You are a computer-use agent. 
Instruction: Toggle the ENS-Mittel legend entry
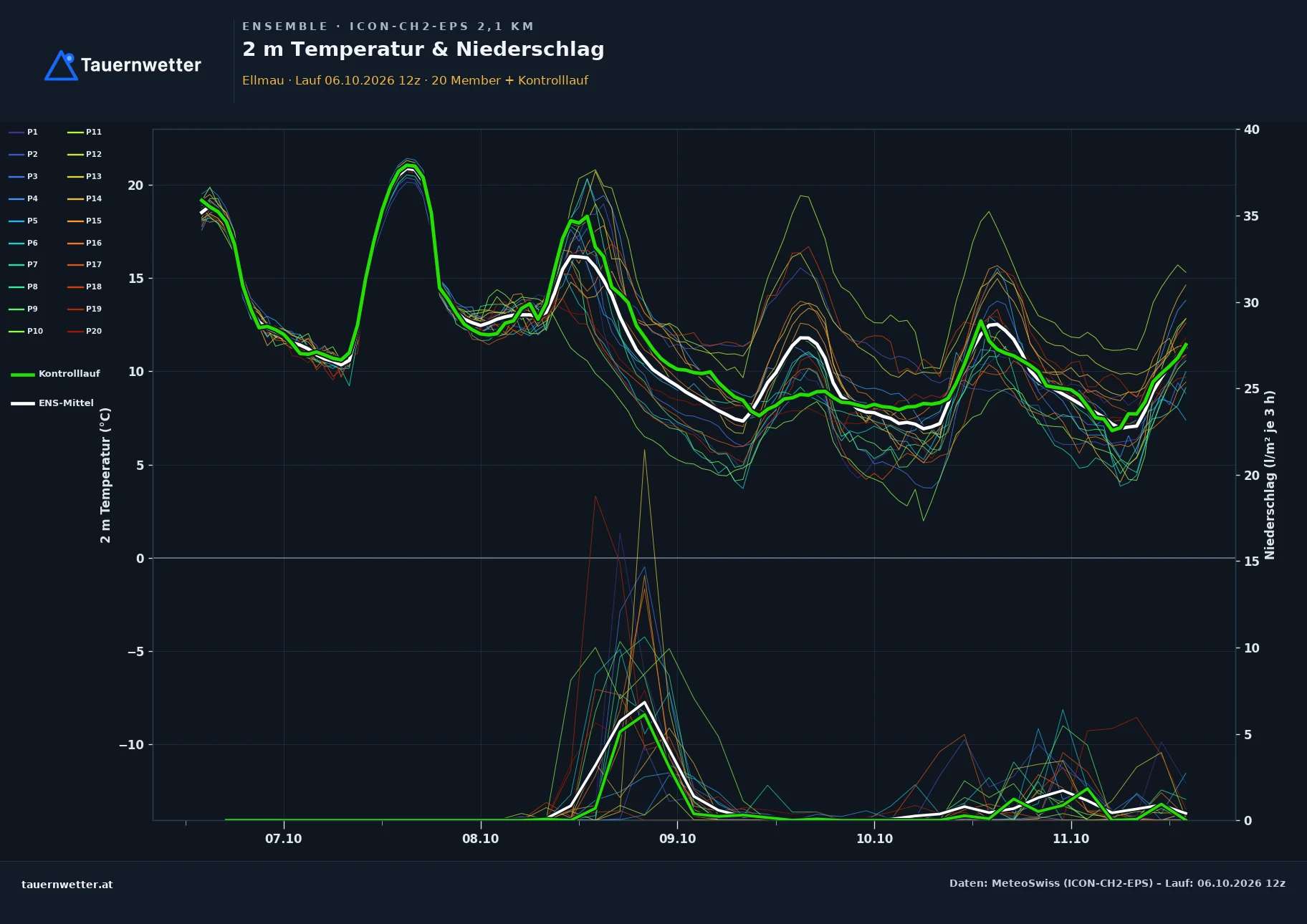click(x=52, y=403)
